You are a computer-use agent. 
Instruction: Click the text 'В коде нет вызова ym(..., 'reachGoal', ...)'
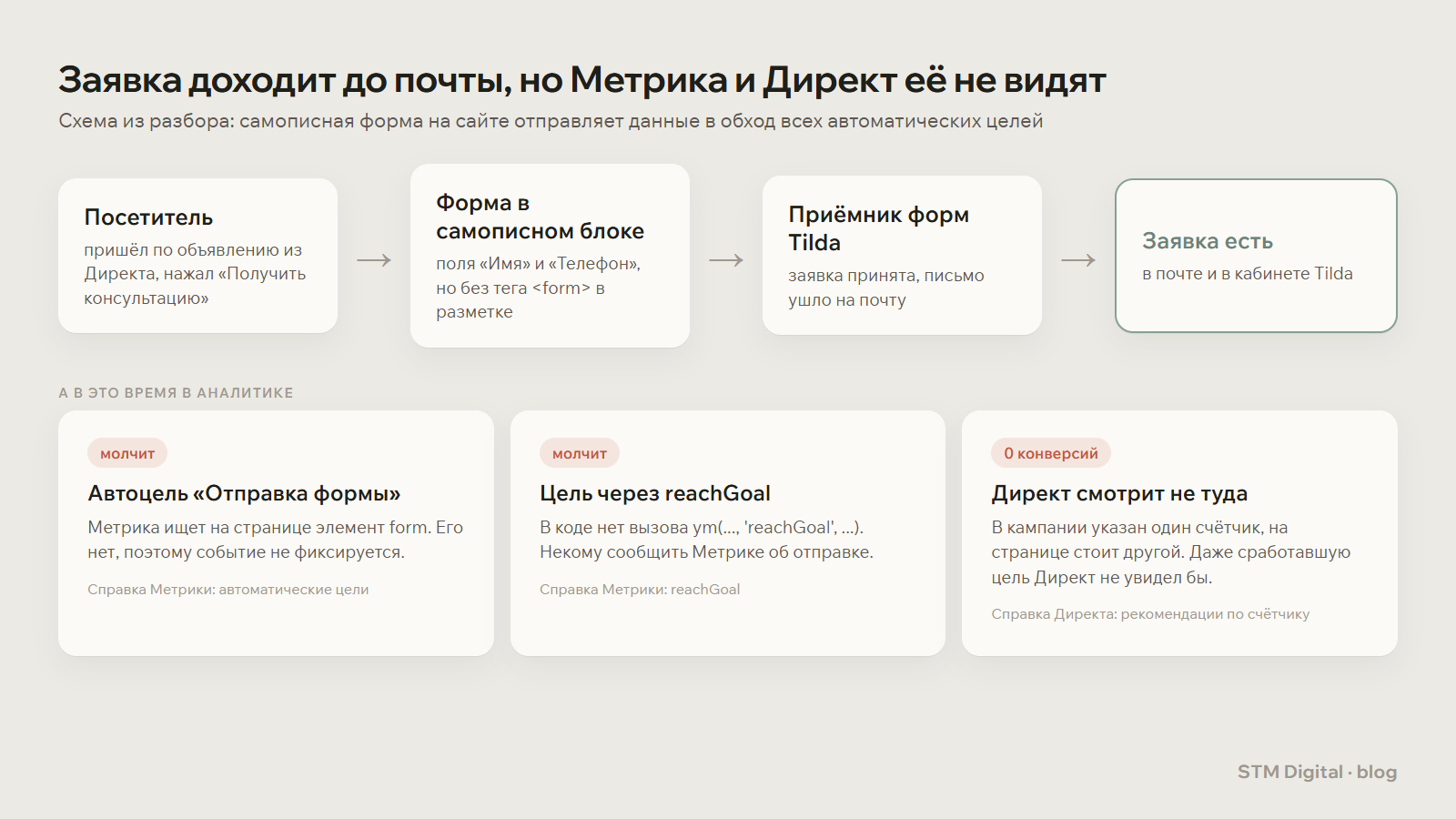click(x=702, y=528)
